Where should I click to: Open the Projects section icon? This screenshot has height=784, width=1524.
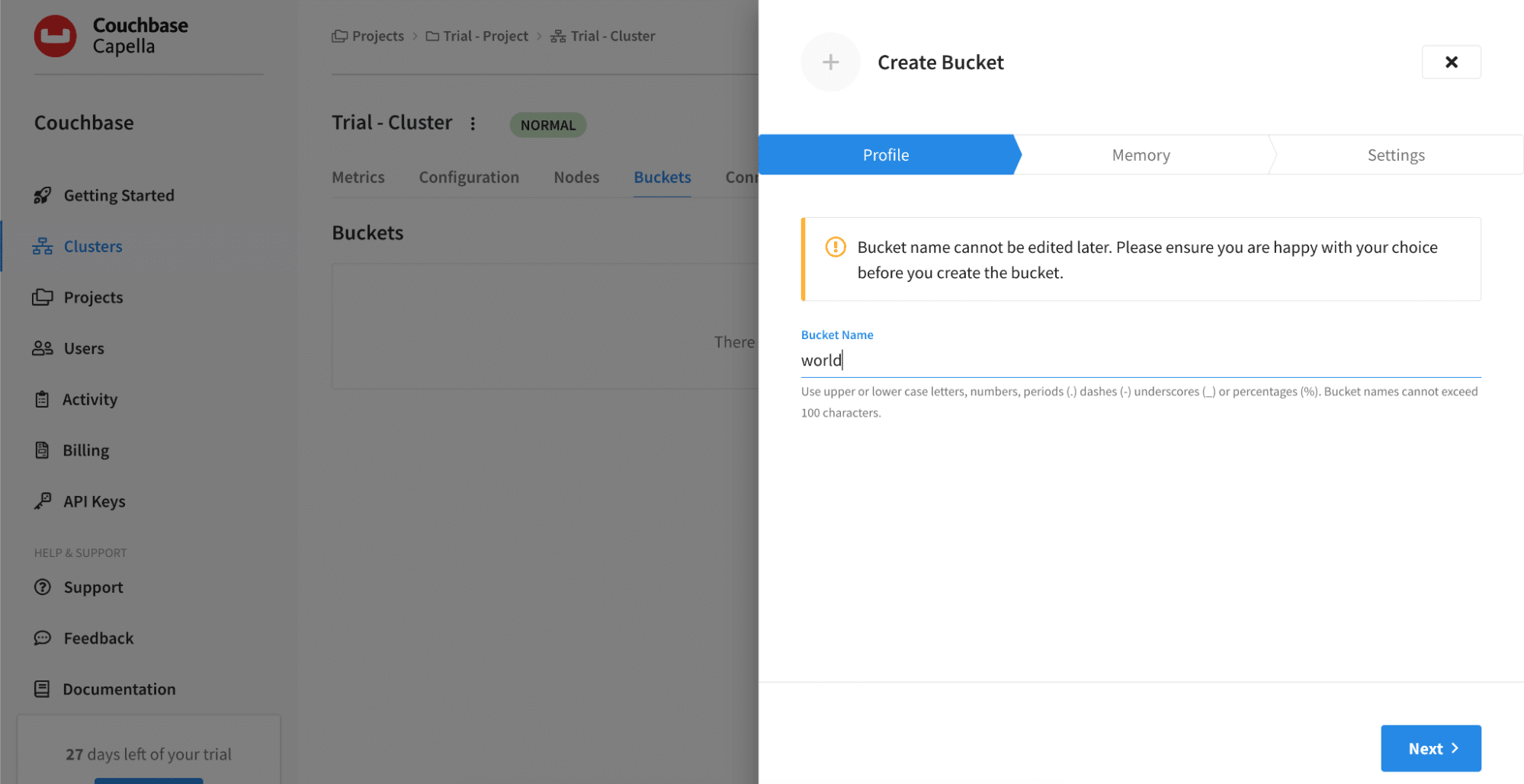(42, 297)
